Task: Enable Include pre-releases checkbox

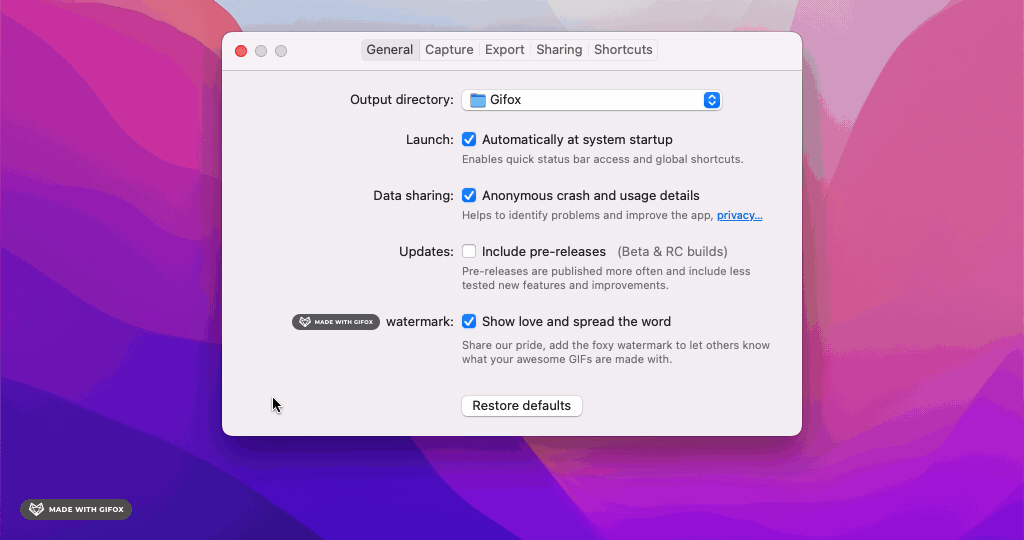Action: click(x=469, y=251)
